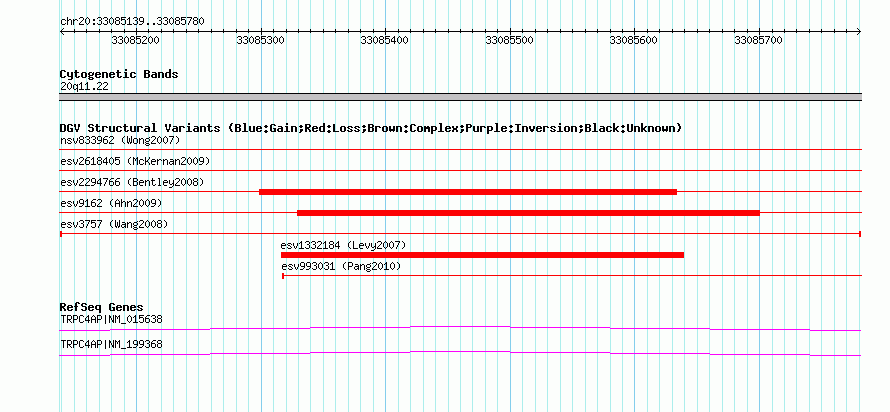Click ruler tick label 33085200
This screenshot has height=412, width=890.
136,40
